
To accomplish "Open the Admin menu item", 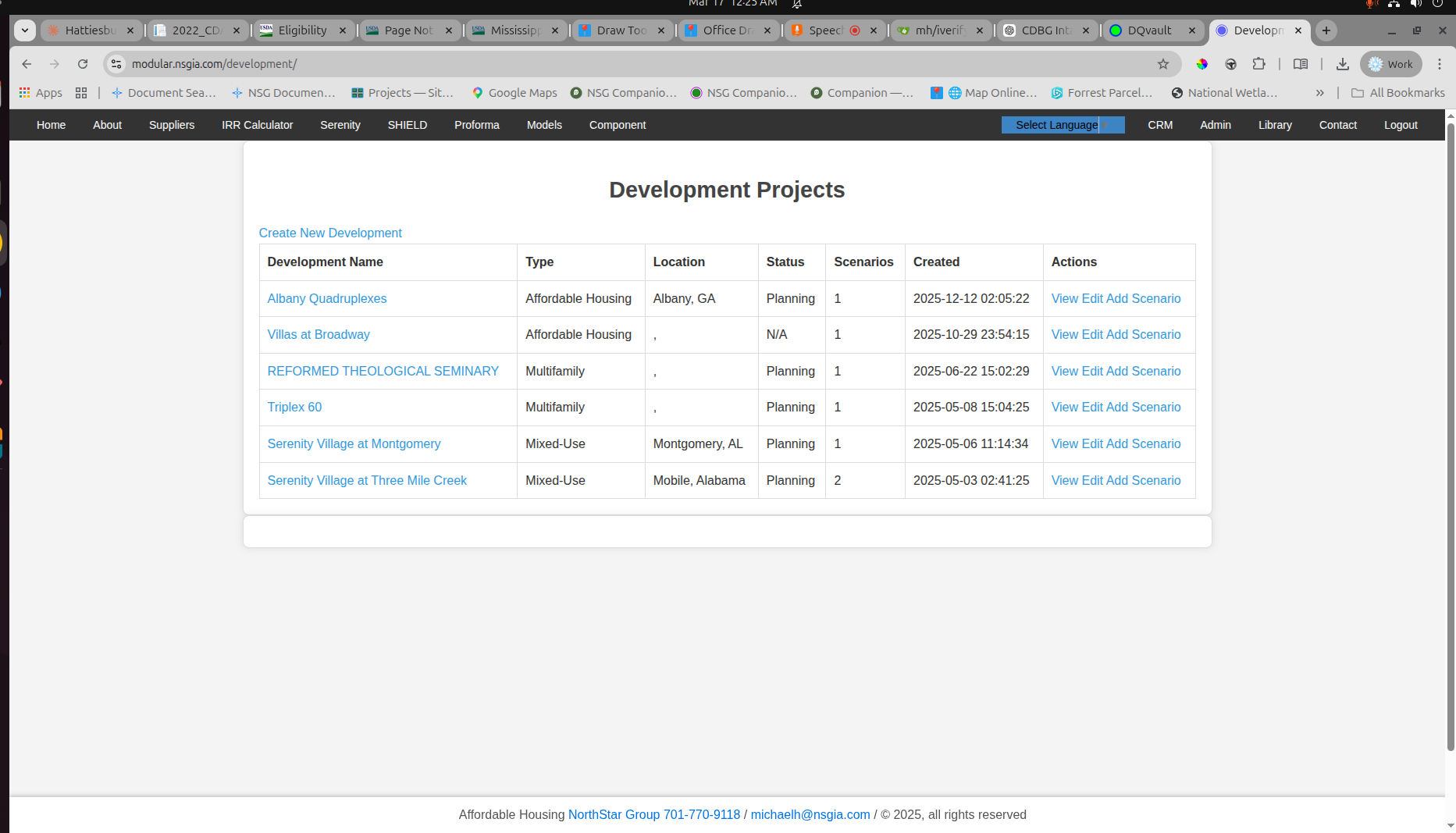I will click(x=1216, y=125).
